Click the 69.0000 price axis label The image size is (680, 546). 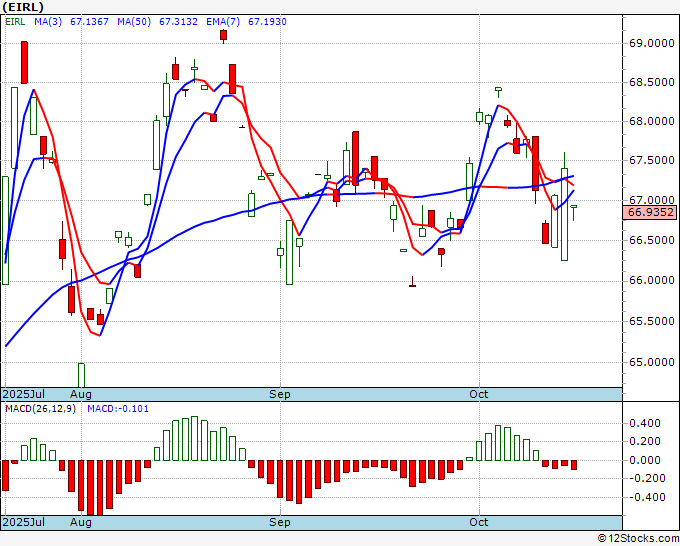click(652, 43)
